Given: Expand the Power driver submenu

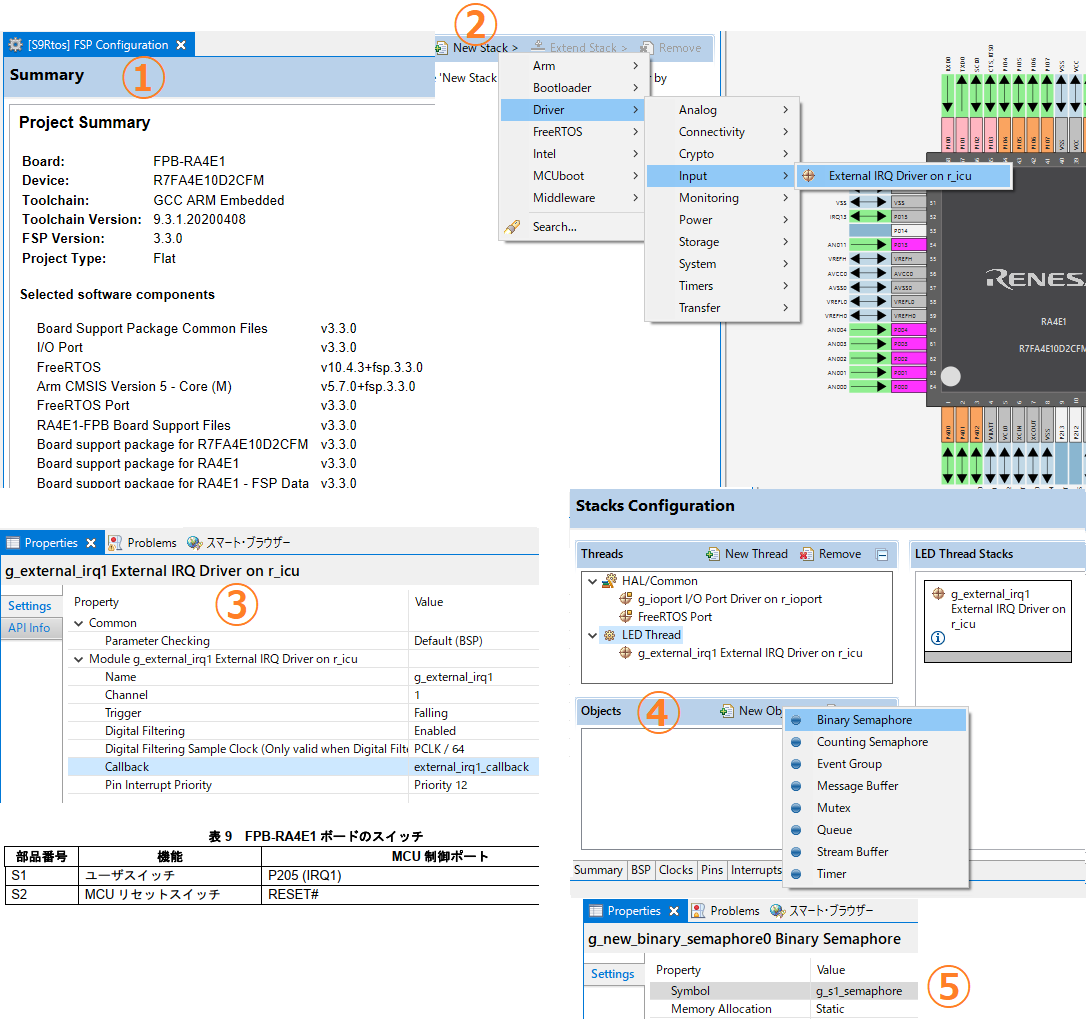Looking at the screenshot, I should (x=723, y=220).
